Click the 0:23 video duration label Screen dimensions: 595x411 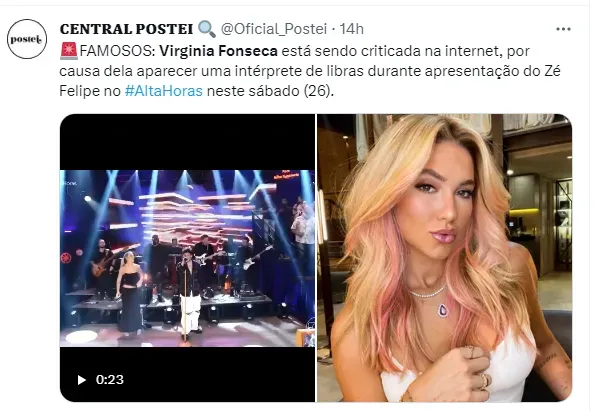(110, 380)
